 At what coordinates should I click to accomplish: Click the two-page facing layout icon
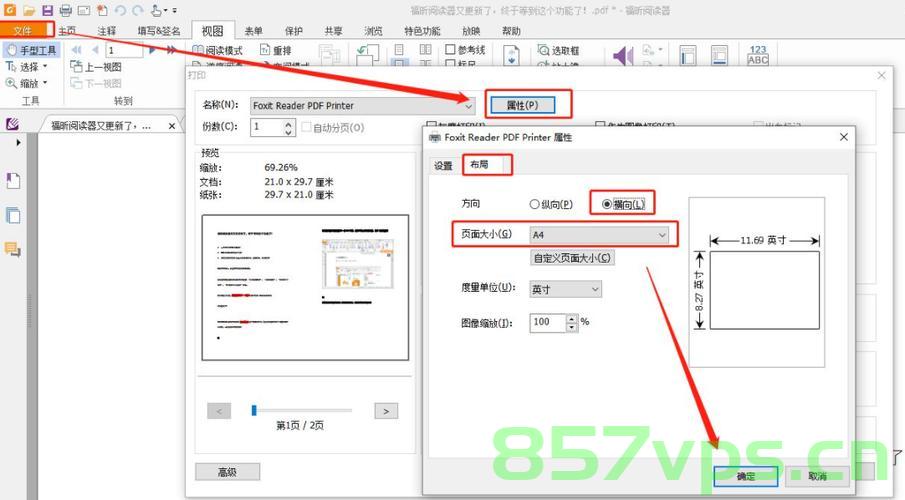point(425,50)
